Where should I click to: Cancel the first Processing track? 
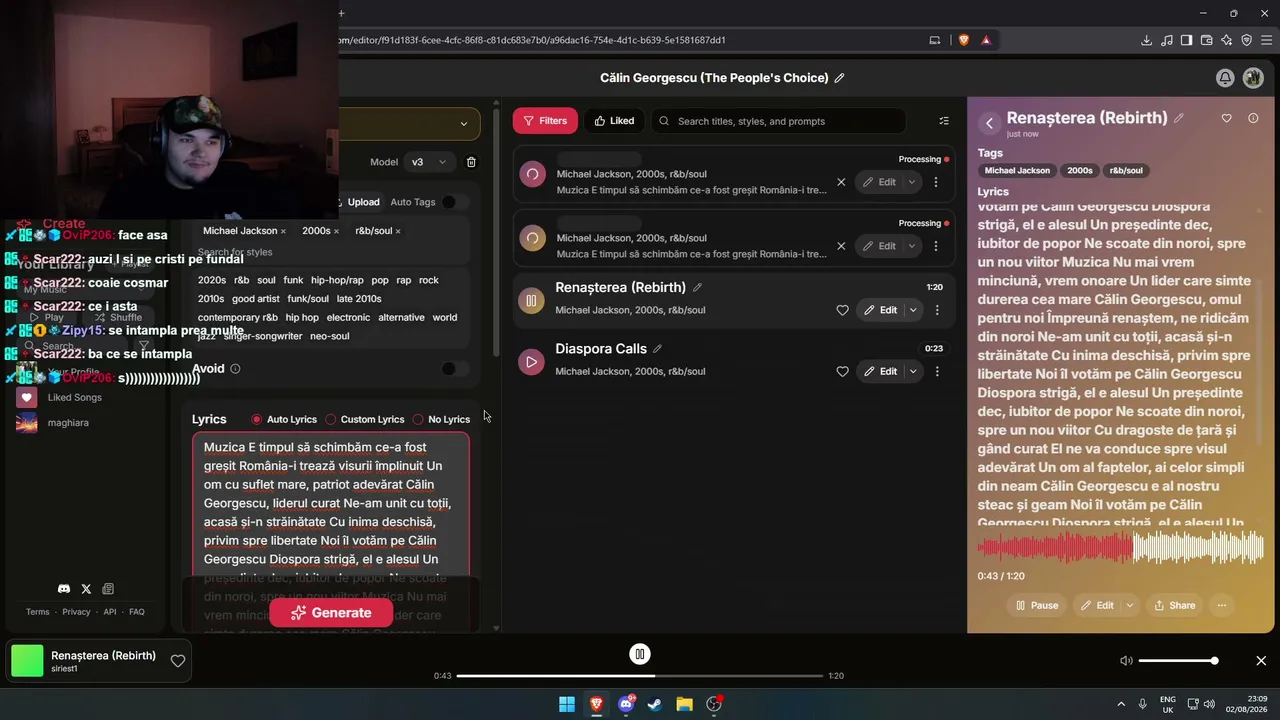click(x=841, y=182)
